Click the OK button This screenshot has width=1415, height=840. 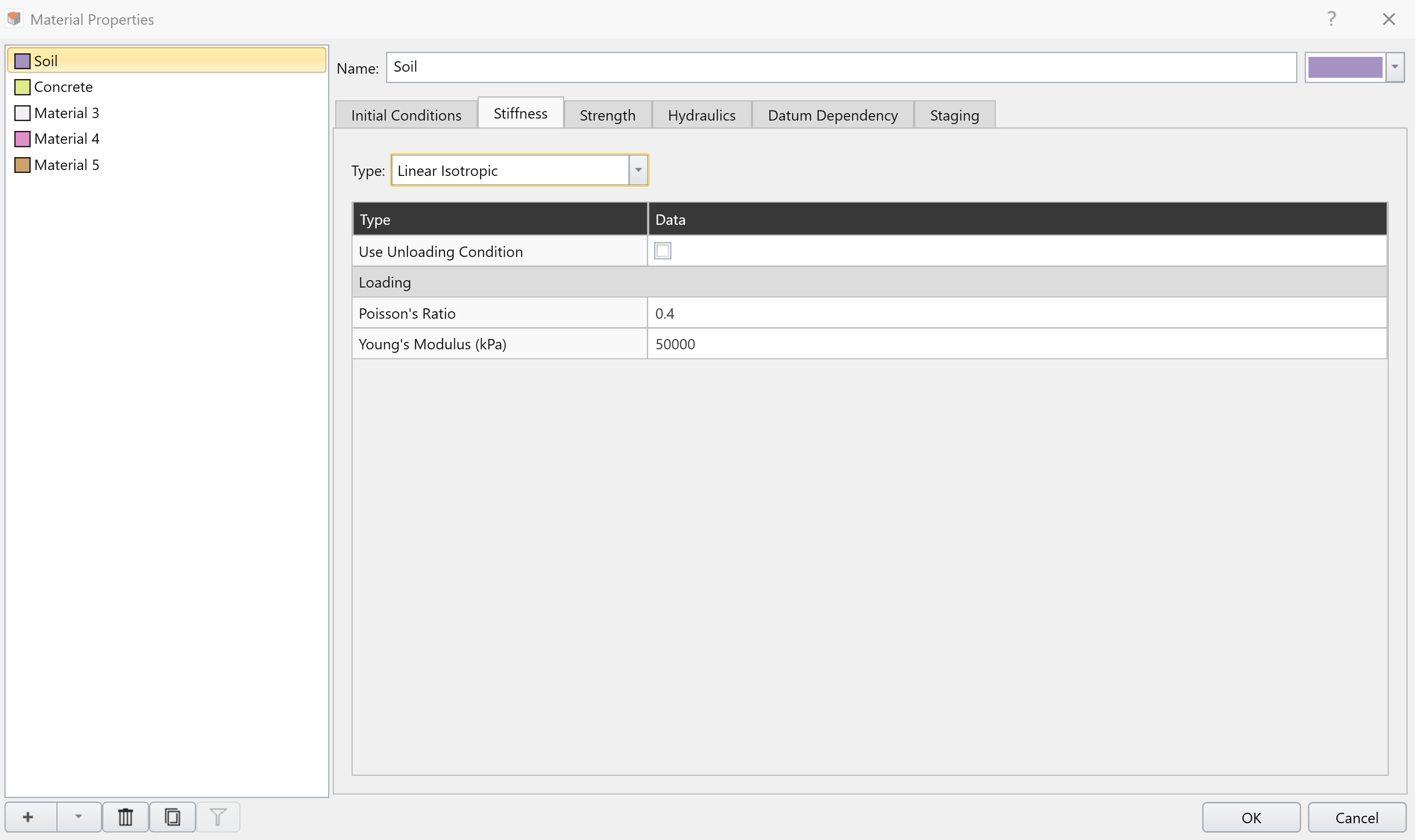(x=1251, y=817)
